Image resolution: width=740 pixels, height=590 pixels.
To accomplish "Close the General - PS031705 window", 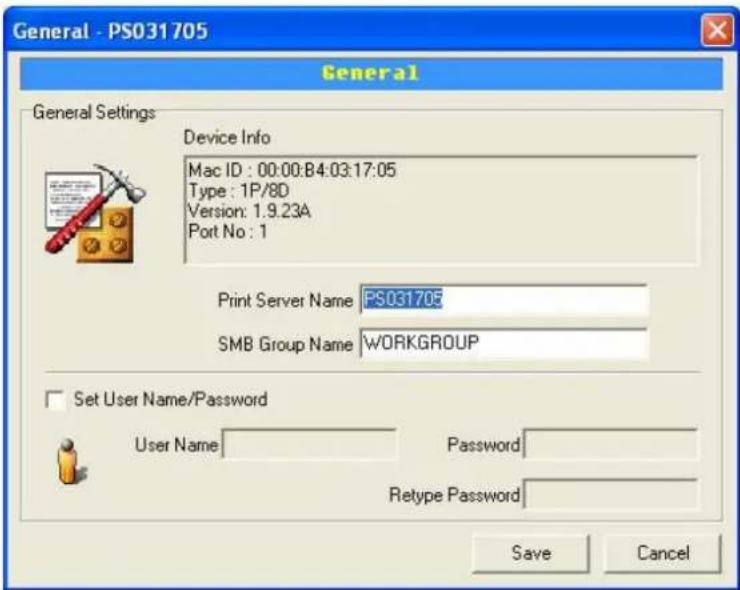I will [x=717, y=31].
